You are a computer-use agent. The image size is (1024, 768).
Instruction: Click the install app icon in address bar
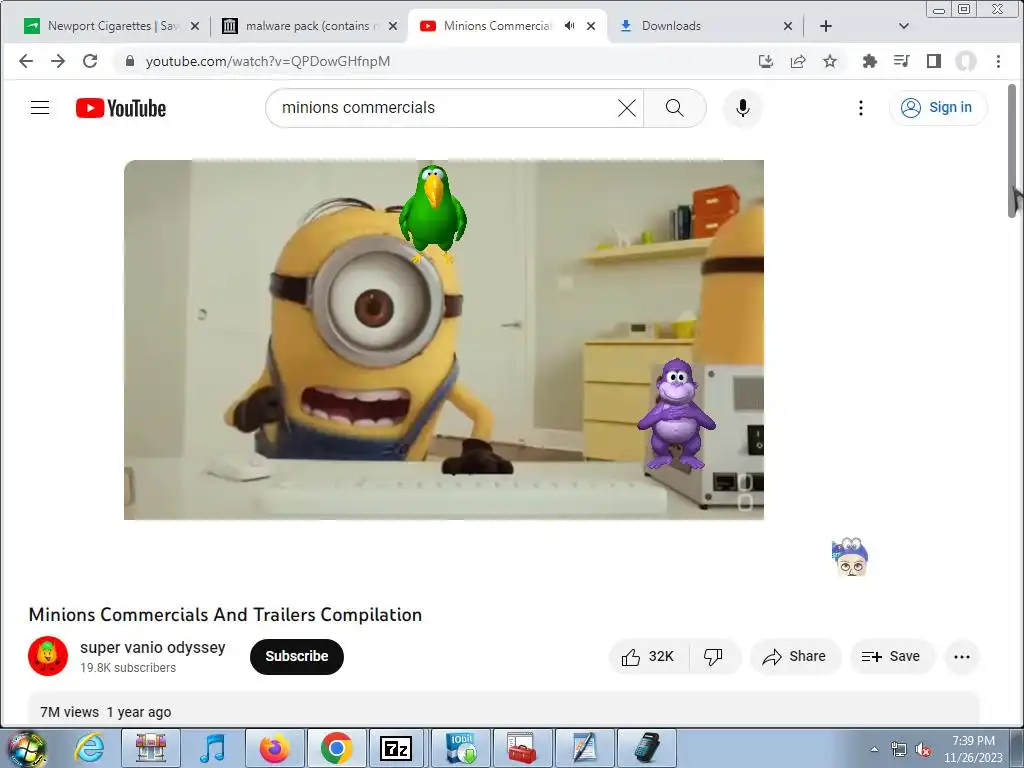(765, 61)
